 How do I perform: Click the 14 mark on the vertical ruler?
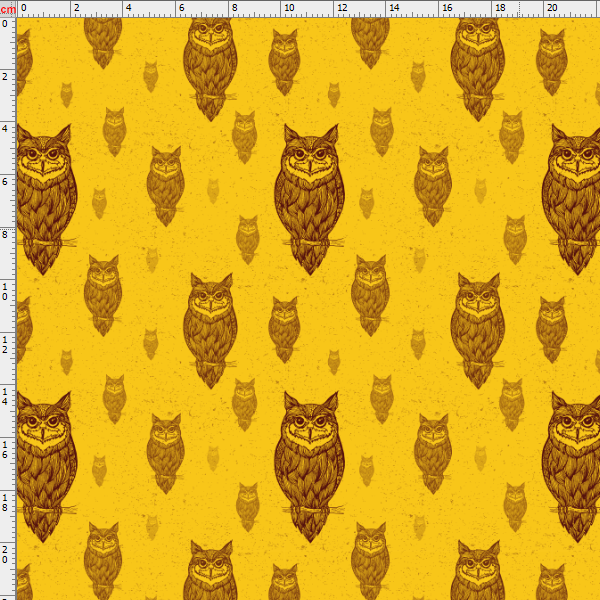pyautogui.click(x=5, y=396)
